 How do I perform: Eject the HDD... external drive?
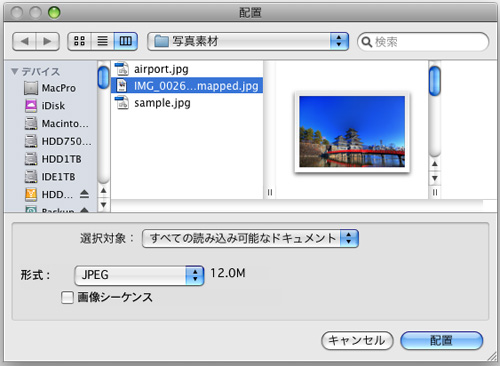coord(84,194)
